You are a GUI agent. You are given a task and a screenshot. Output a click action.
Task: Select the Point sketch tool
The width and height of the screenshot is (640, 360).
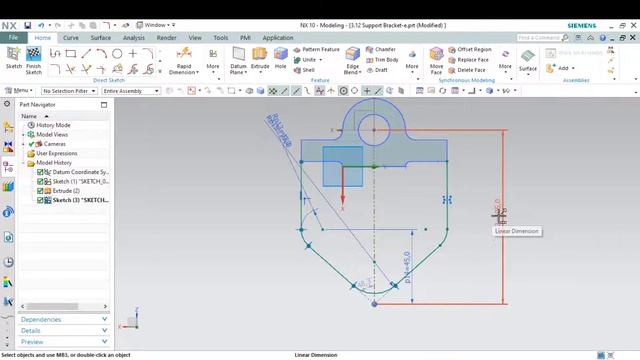pos(133,53)
